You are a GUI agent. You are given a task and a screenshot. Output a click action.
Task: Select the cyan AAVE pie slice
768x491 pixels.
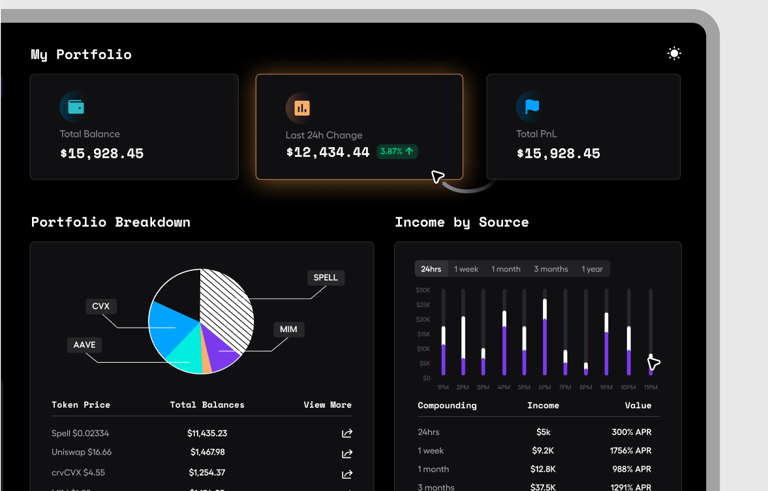click(188, 354)
